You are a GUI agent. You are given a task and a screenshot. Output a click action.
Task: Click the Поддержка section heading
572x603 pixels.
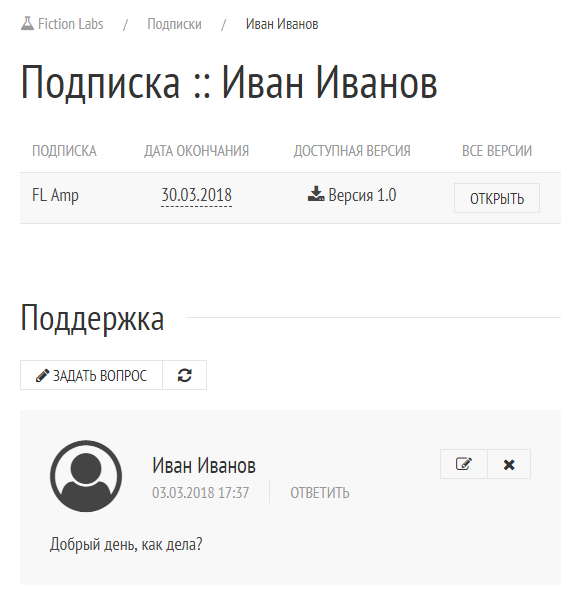92,318
